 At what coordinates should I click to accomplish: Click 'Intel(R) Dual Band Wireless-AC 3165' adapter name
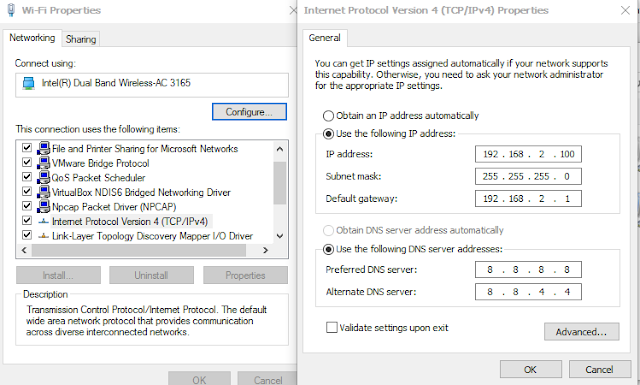coord(116,83)
